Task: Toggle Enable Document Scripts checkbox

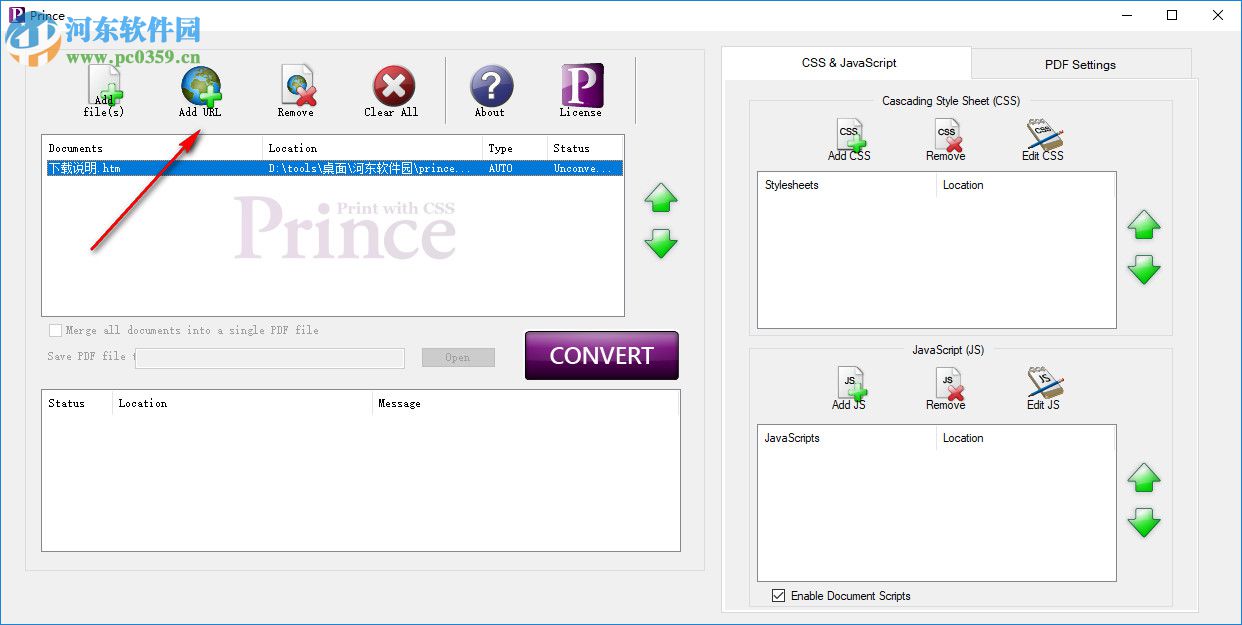Action: coord(779,596)
